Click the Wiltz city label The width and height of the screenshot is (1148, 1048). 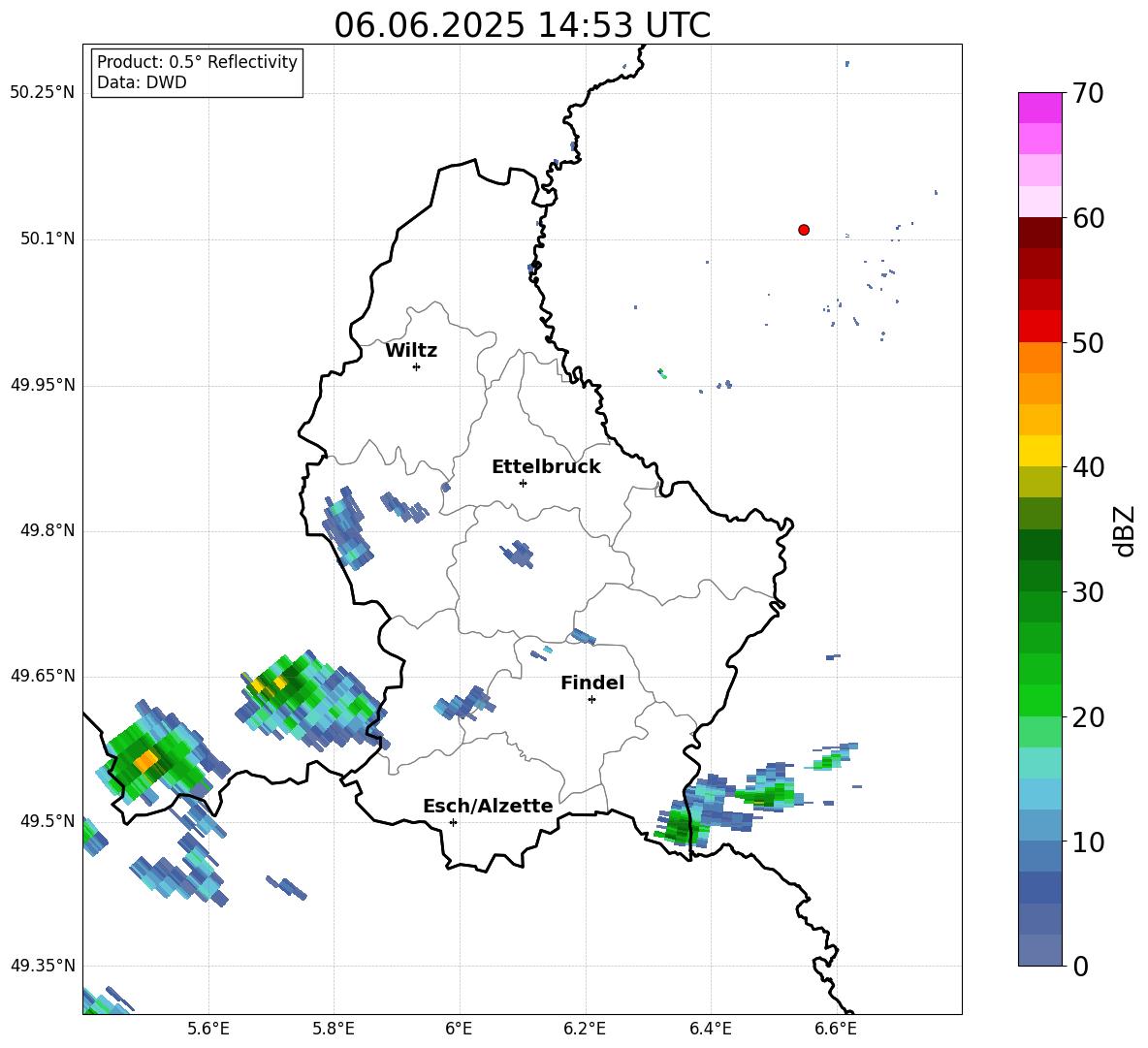pos(411,351)
